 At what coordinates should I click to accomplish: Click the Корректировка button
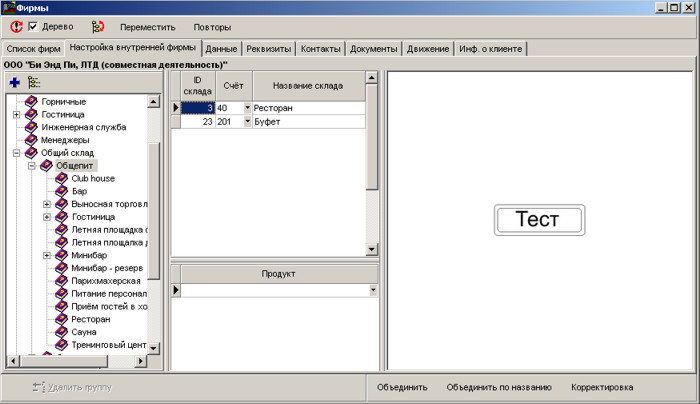point(602,387)
